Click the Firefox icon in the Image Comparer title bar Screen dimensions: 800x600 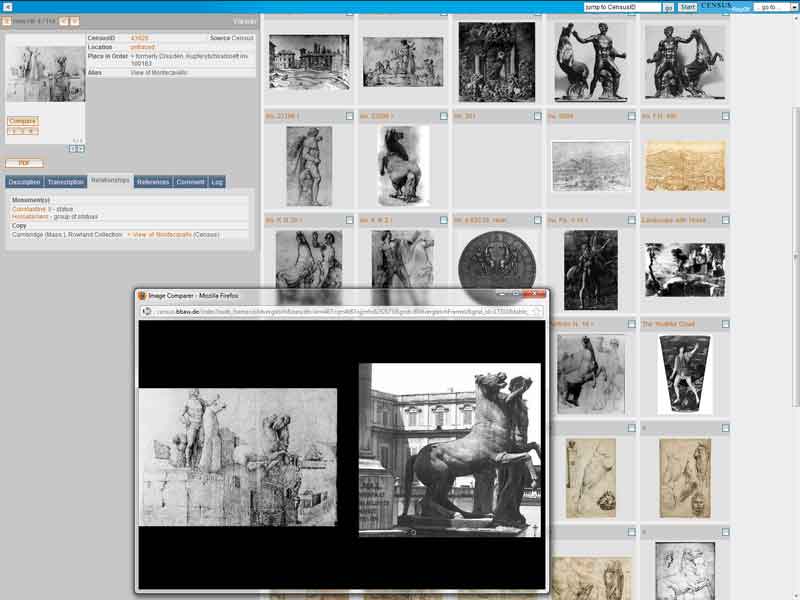point(142,295)
